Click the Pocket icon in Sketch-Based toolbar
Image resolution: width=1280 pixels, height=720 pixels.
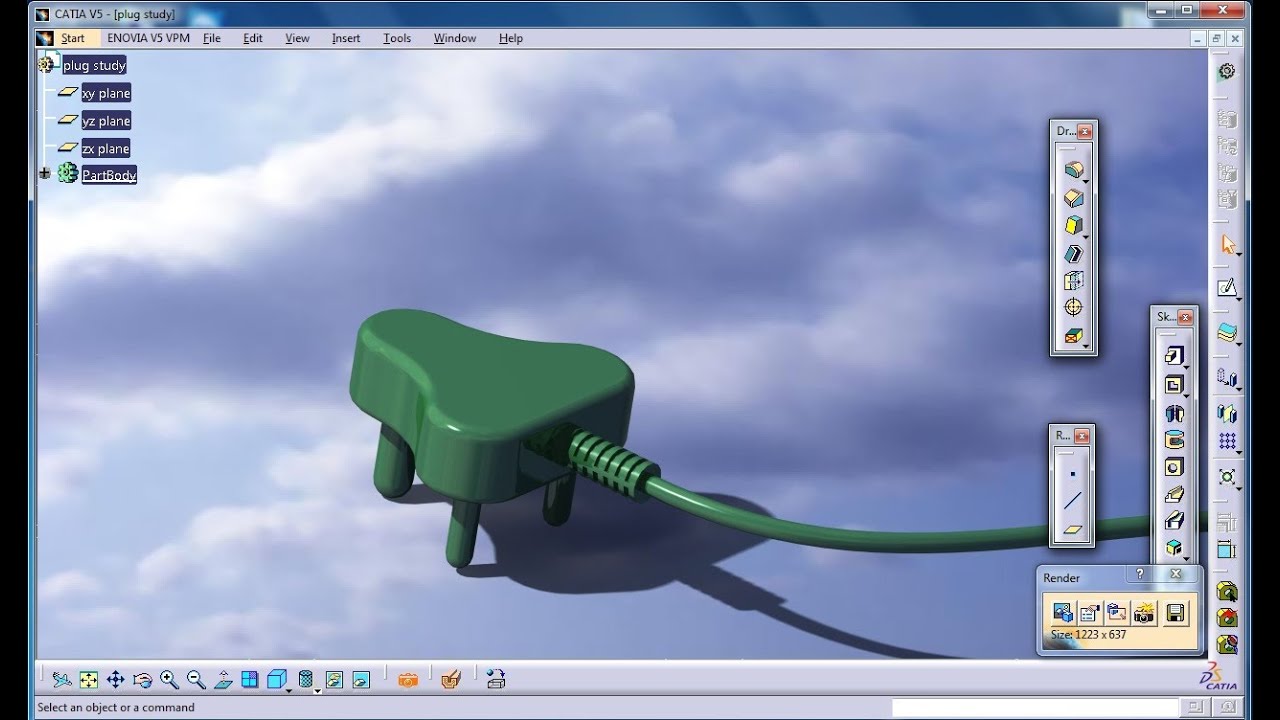[1174, 384]
